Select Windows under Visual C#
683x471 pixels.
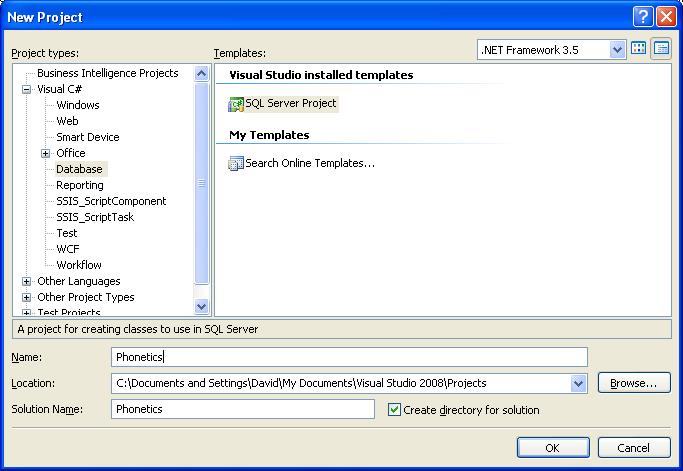pyautogui.click(x=78, y=105)
